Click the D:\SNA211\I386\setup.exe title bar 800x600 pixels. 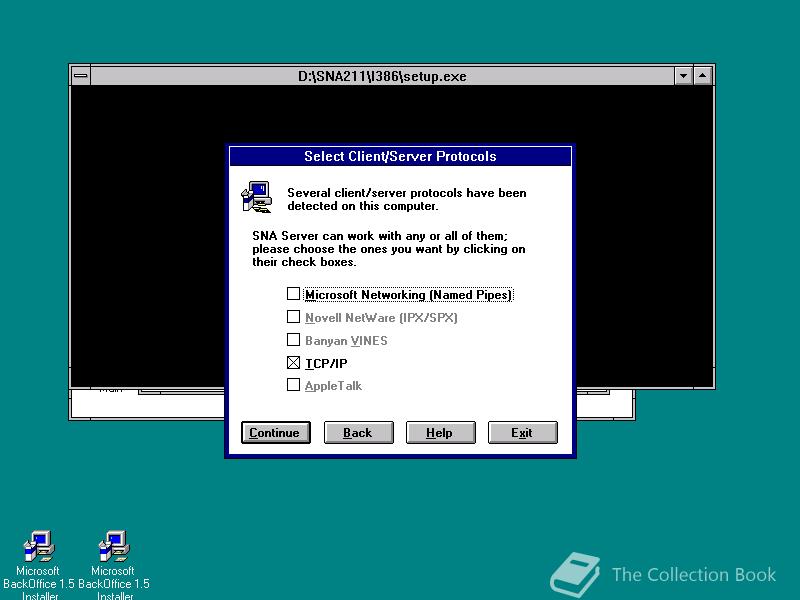pos(382,76)
